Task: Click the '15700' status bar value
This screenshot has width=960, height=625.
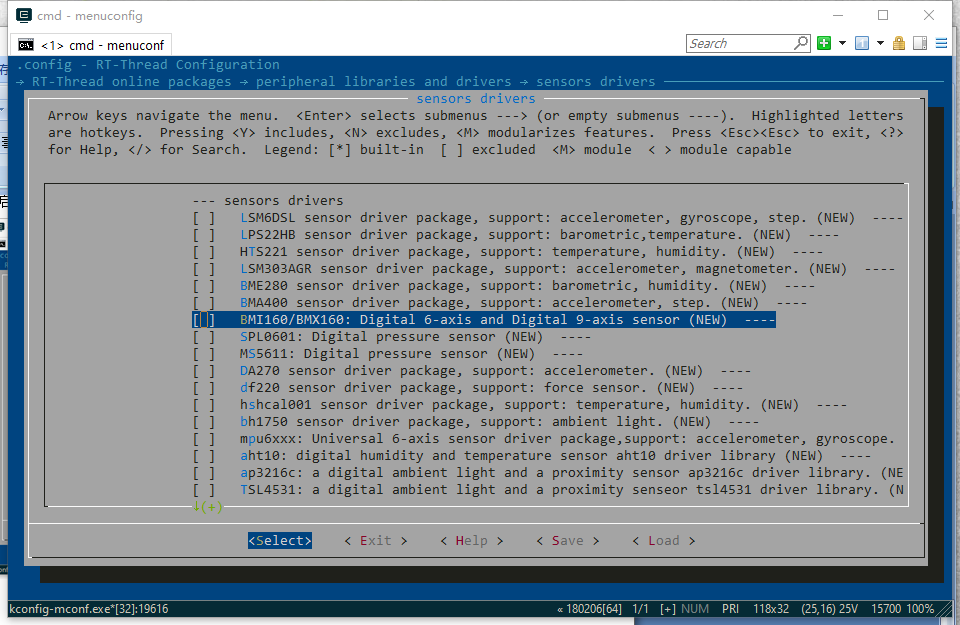Action: click(x=886, y=609)
